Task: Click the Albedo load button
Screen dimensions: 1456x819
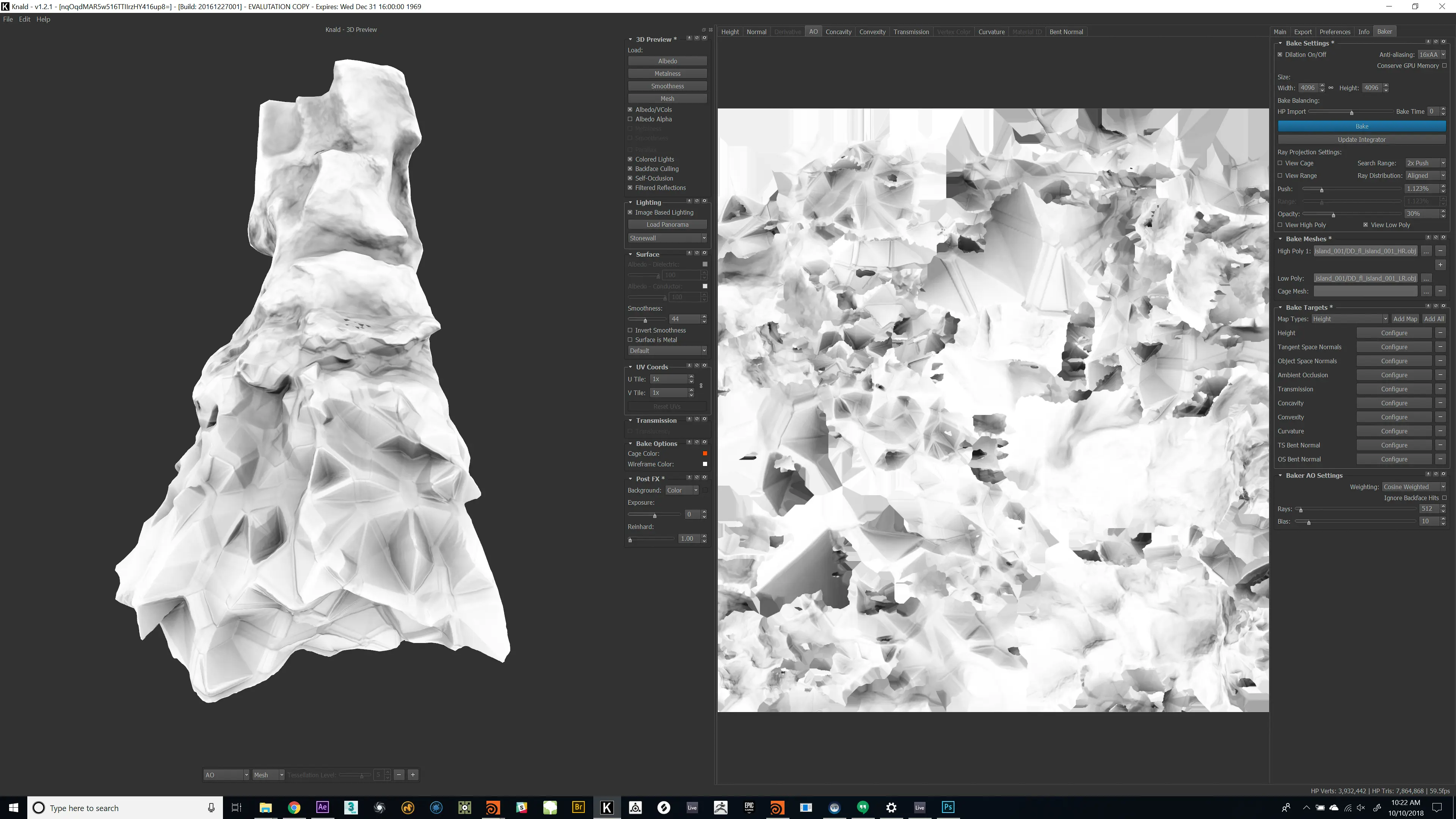Action: point(667,61)
